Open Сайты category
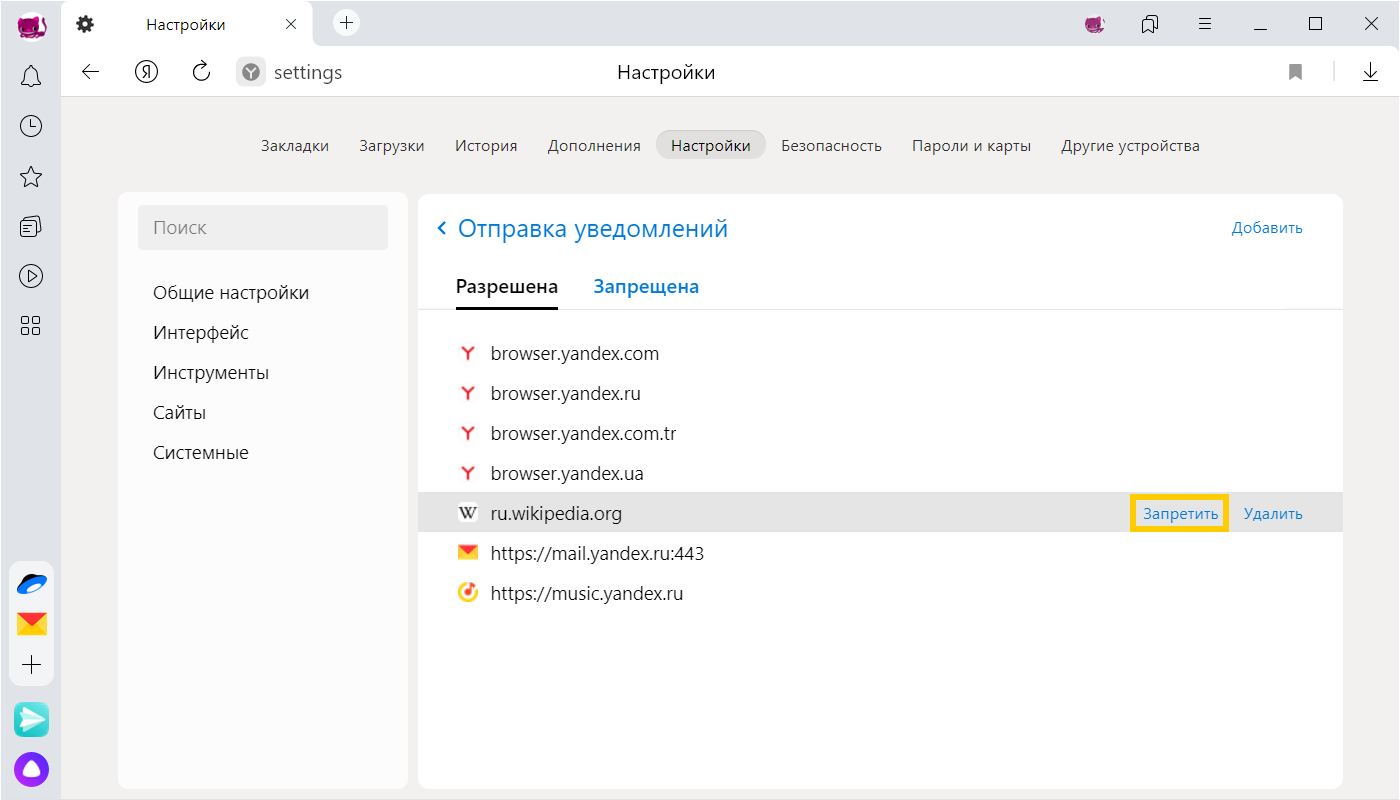Screen dimensions: 1400x800 click(x=179, y=413)
